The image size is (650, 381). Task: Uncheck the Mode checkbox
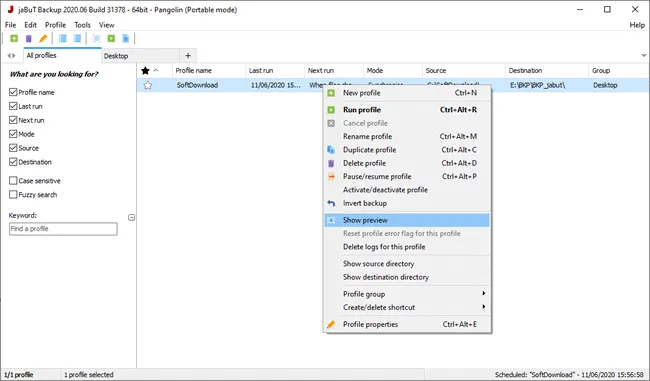[x=13, y=134]
